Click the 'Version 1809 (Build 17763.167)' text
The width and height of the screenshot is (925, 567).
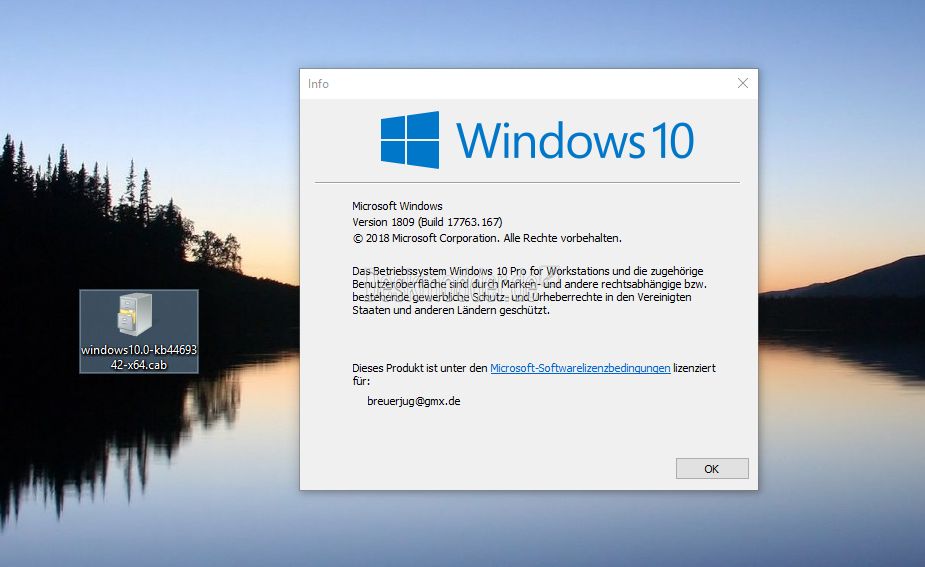427,222
